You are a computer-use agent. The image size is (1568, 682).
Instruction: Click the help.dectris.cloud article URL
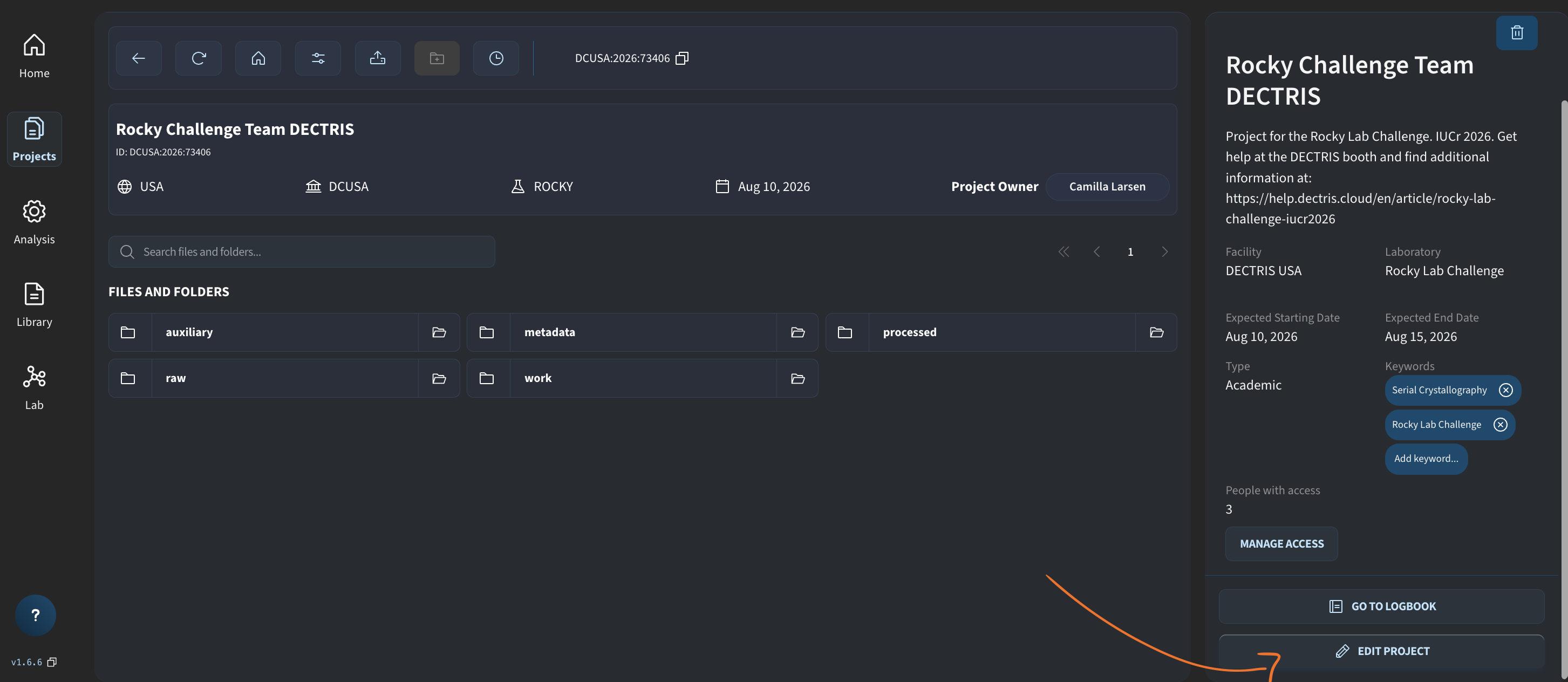point(1360,209)
